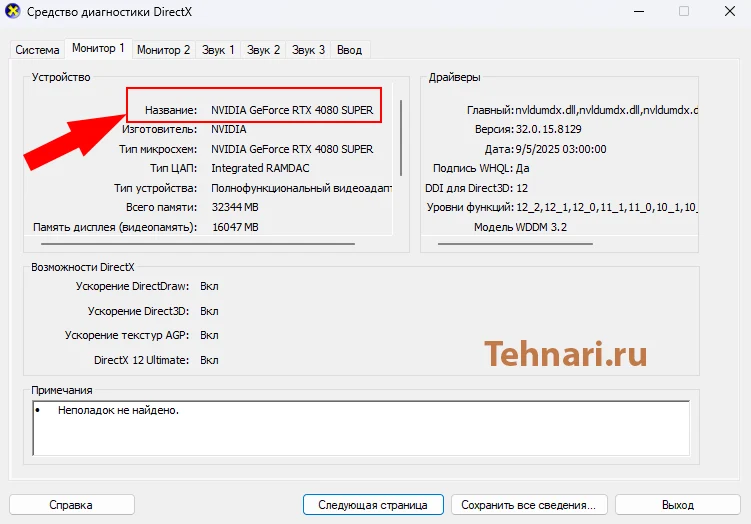This screenshot has height=524, width=751.
Task: Go to the Звук 3 tab
Action: pyautogui.click(x=308, y=50)
